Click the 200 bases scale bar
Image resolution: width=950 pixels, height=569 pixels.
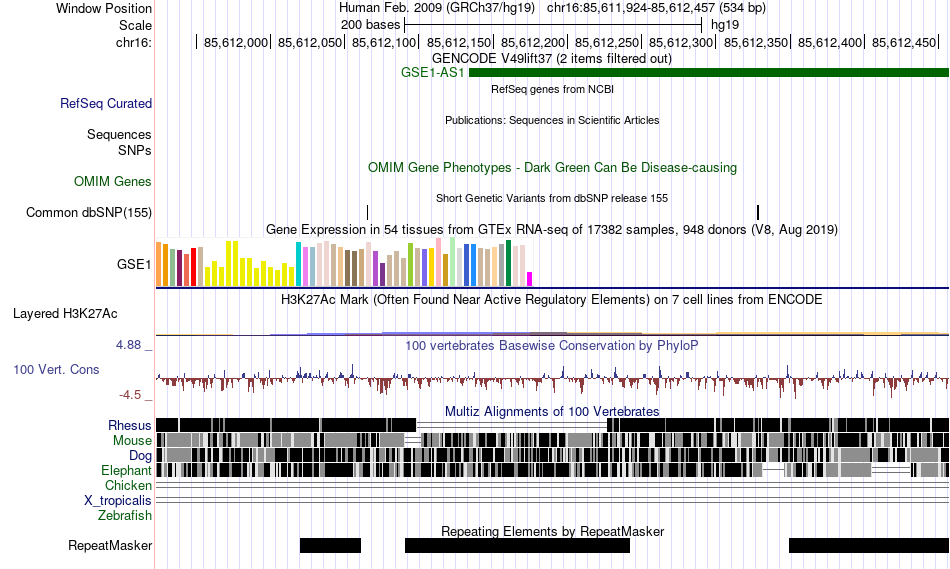click(x=553, y=25)
